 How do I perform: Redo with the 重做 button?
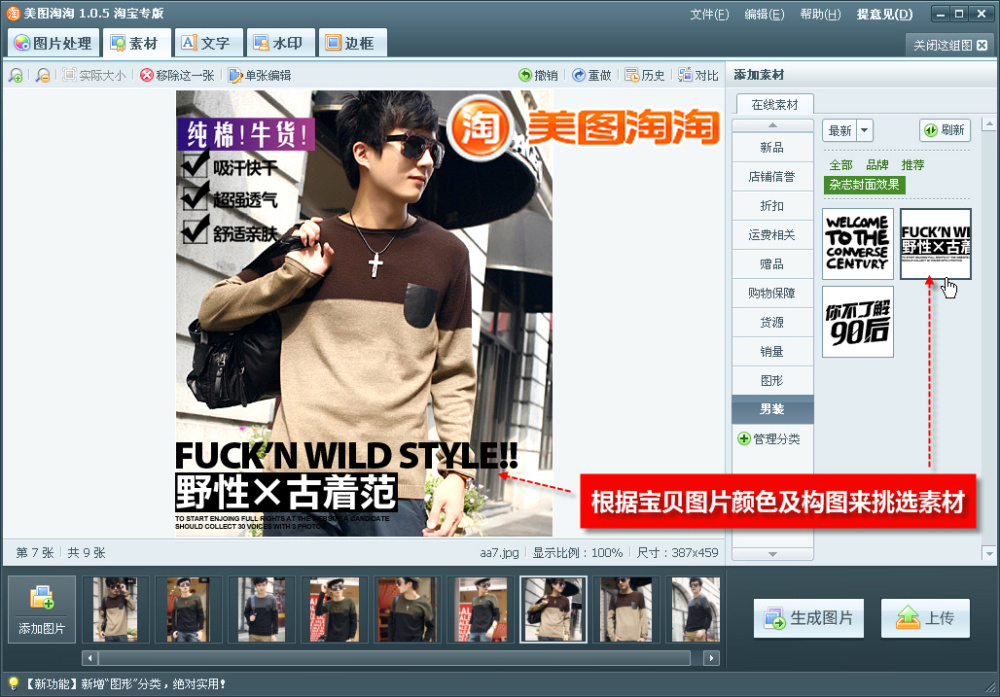(591, 75)
